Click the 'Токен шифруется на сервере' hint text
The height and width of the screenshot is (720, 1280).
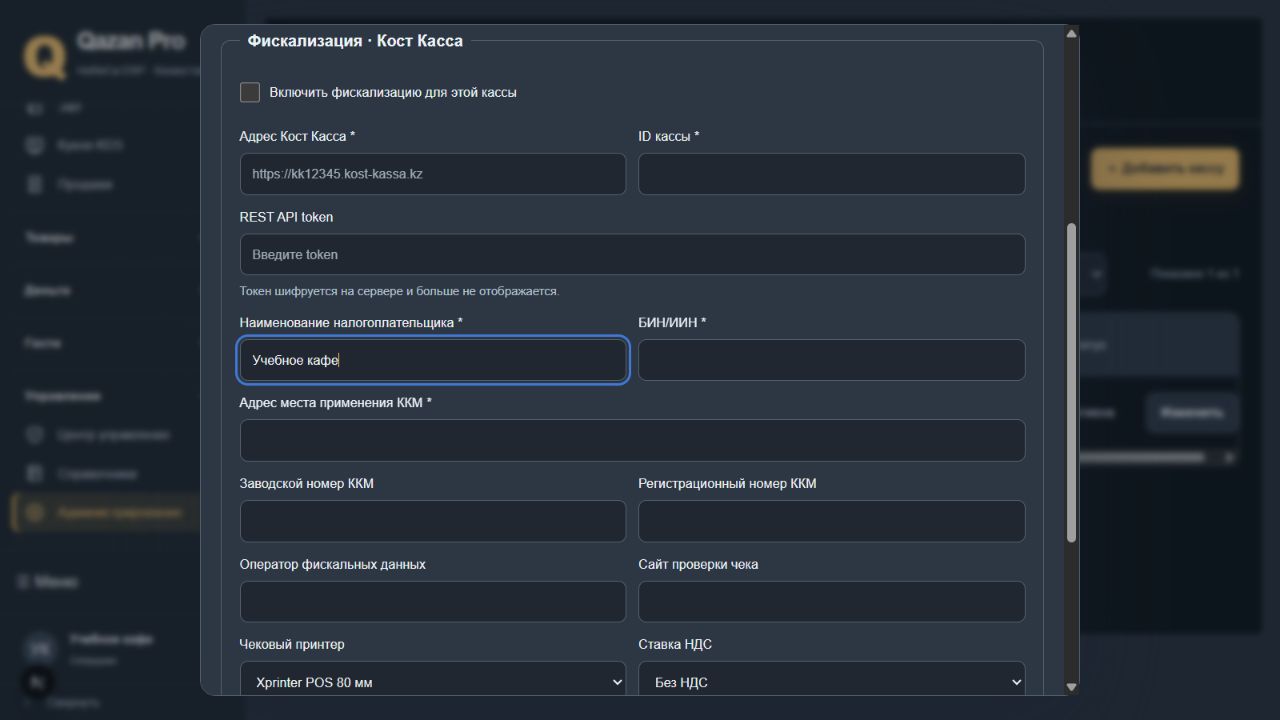coord(399,291)
